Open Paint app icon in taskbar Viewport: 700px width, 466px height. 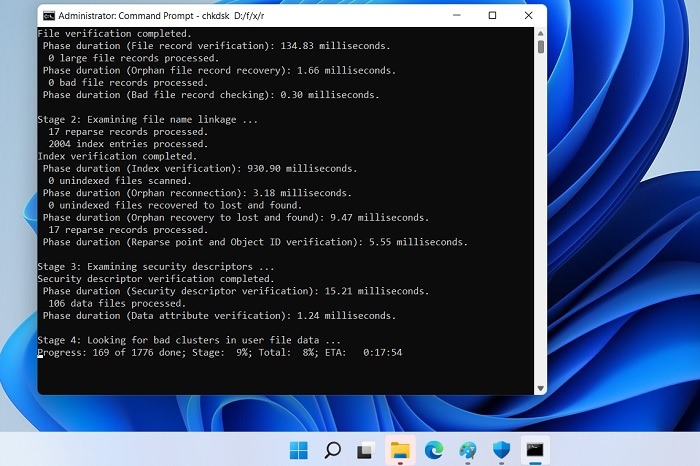point(467,450)
